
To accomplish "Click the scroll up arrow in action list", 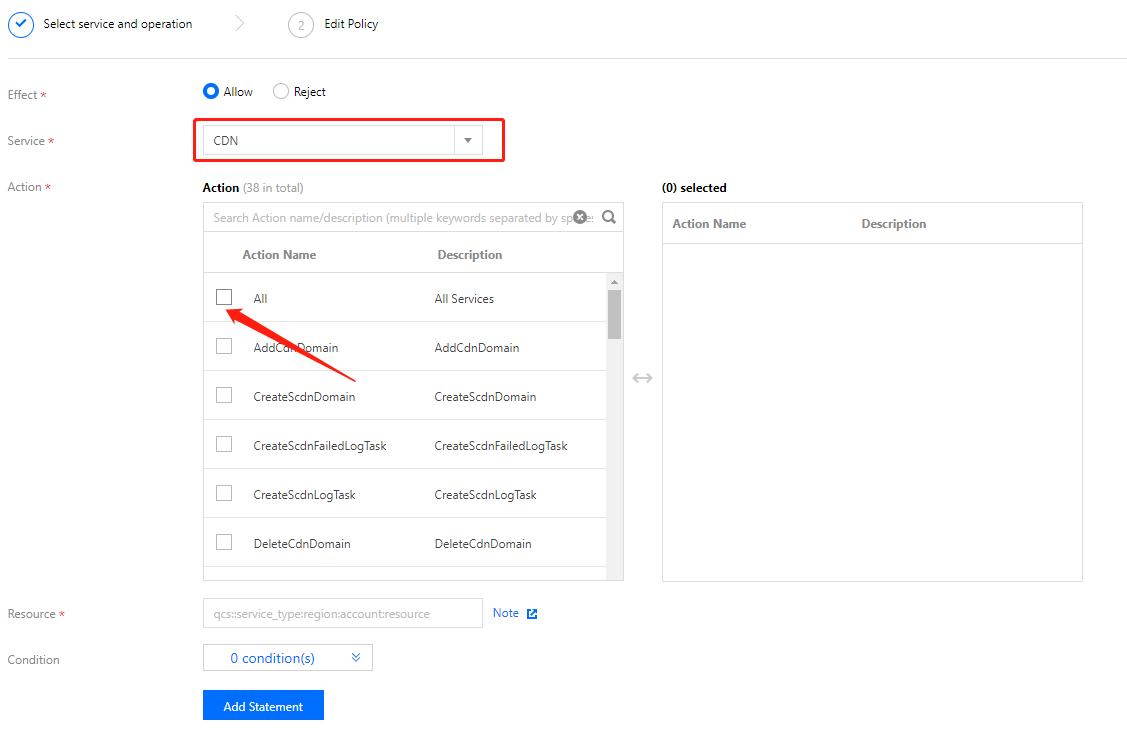I will [614, 282].
